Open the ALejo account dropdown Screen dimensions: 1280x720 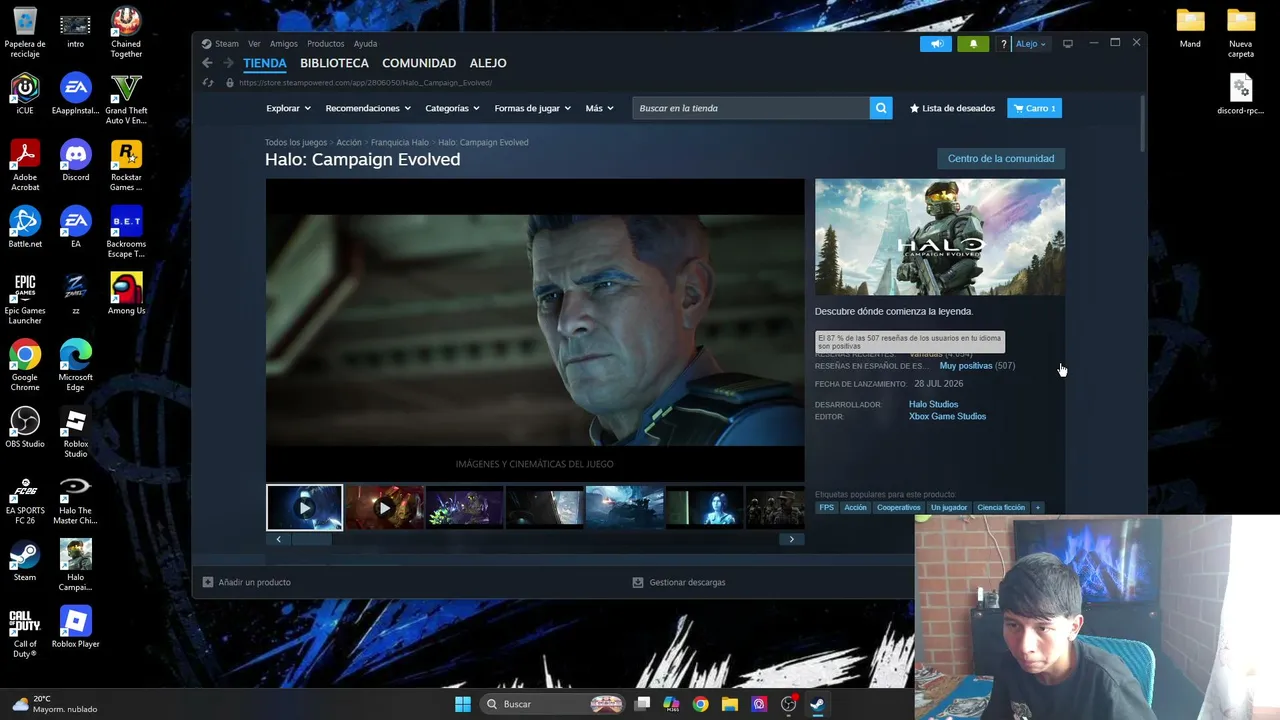tap(1031, 44)
